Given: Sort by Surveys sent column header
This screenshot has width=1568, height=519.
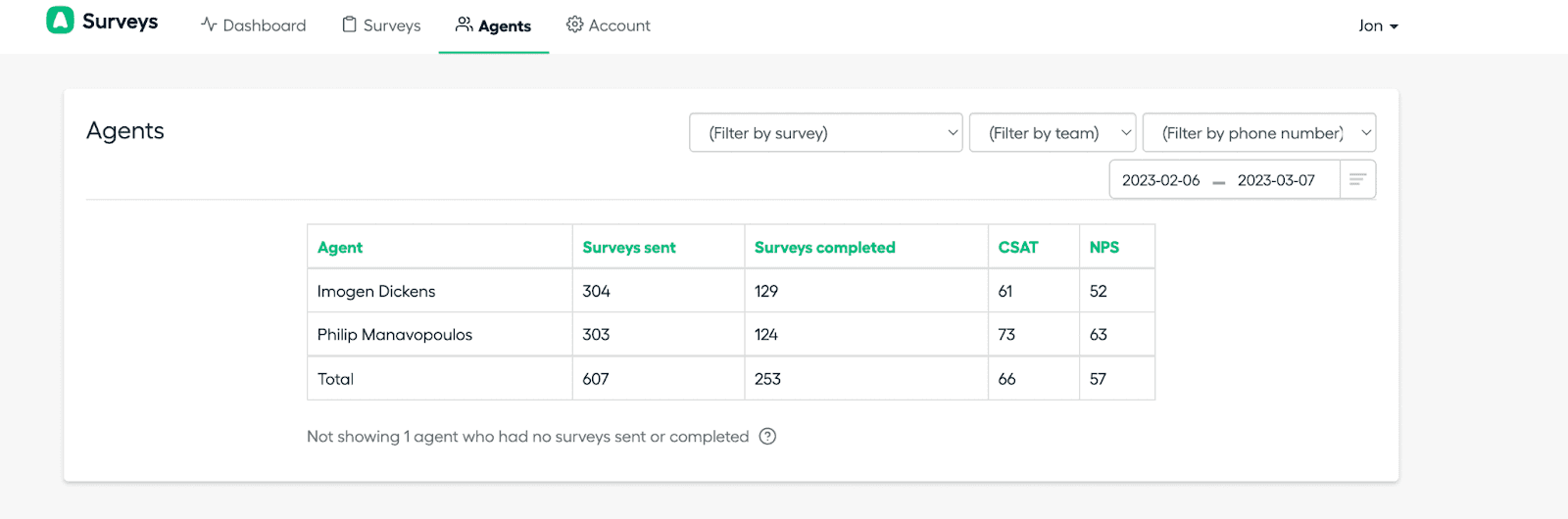Looking at the screenshot, I should click(x=629, y=248).
